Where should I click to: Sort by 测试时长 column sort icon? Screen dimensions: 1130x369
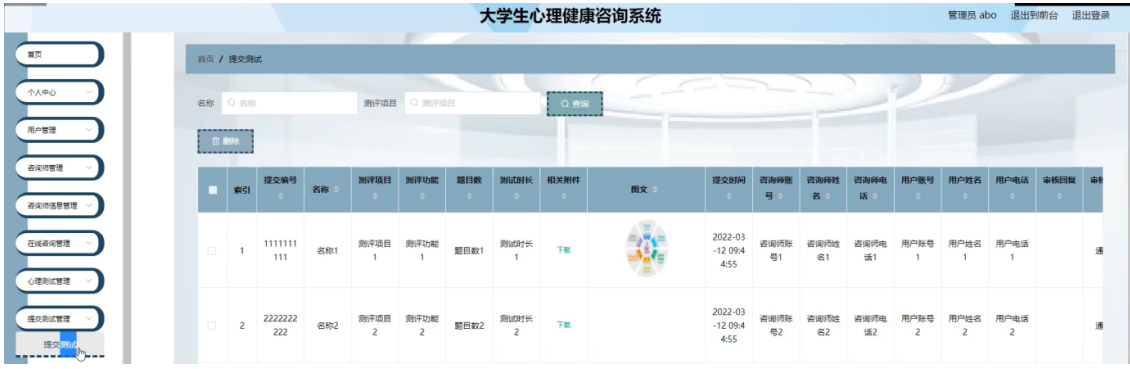[516, 197]
